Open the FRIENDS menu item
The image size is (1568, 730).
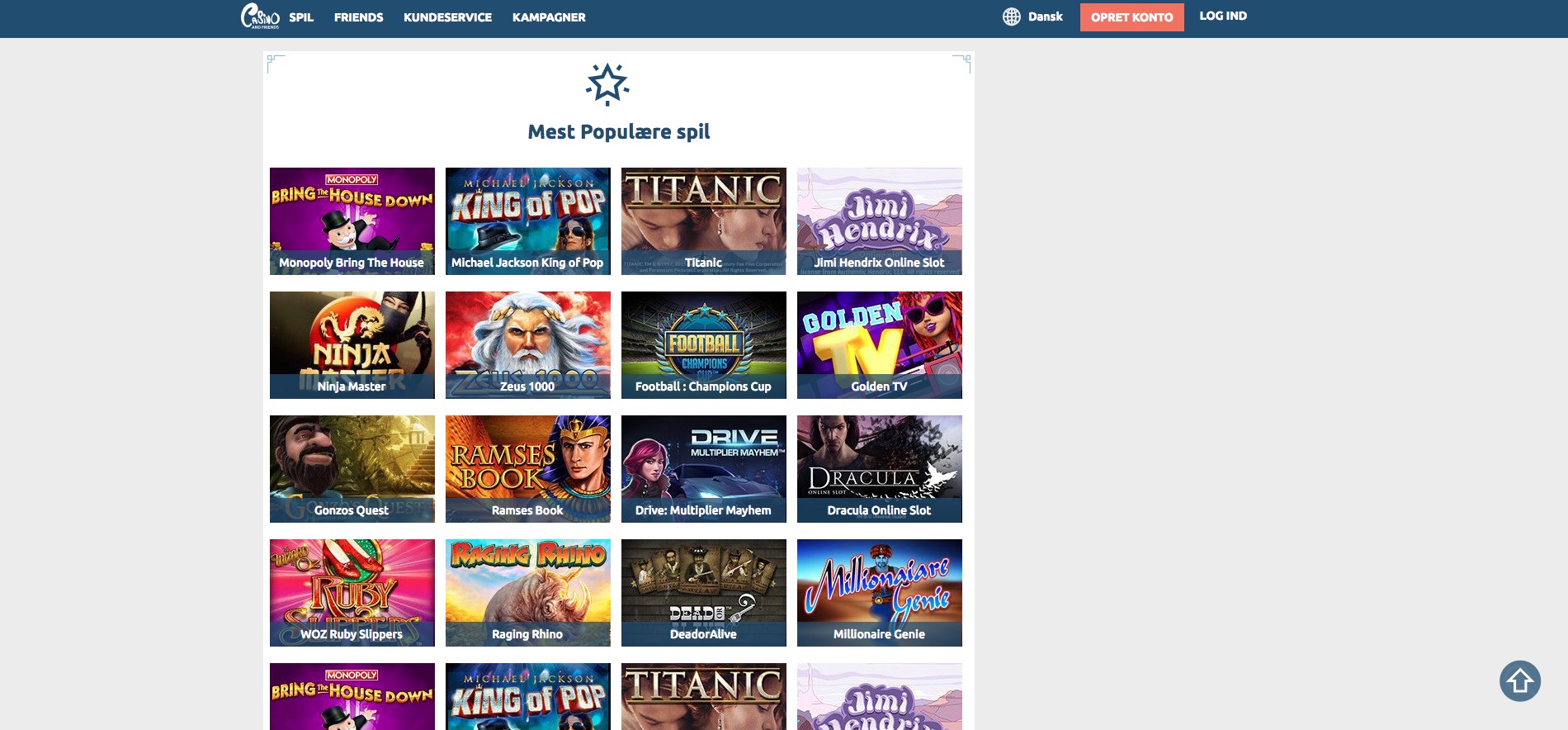358,17
